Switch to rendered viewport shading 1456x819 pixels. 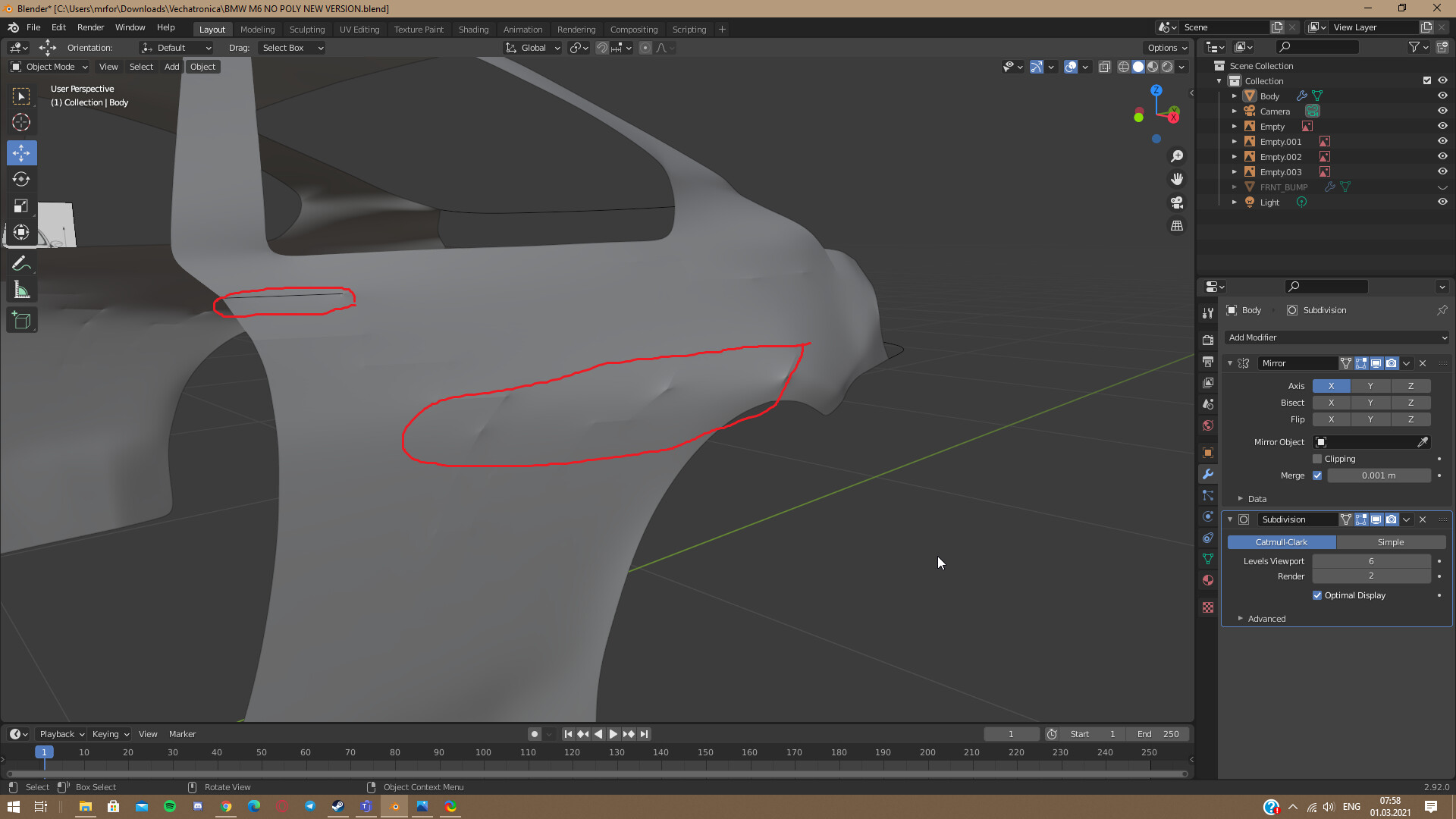(1167, 67)
